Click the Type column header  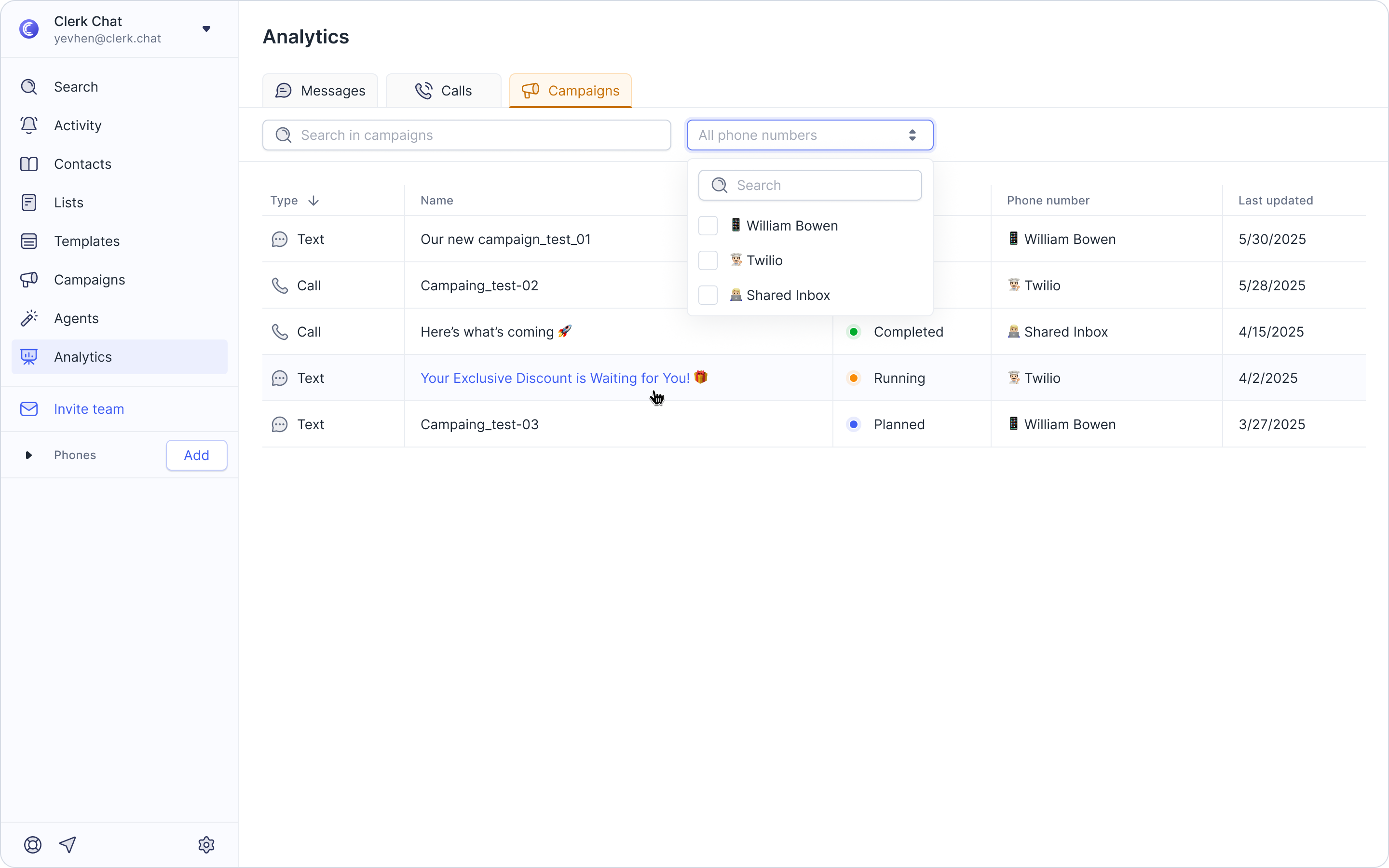pos(284,200)
